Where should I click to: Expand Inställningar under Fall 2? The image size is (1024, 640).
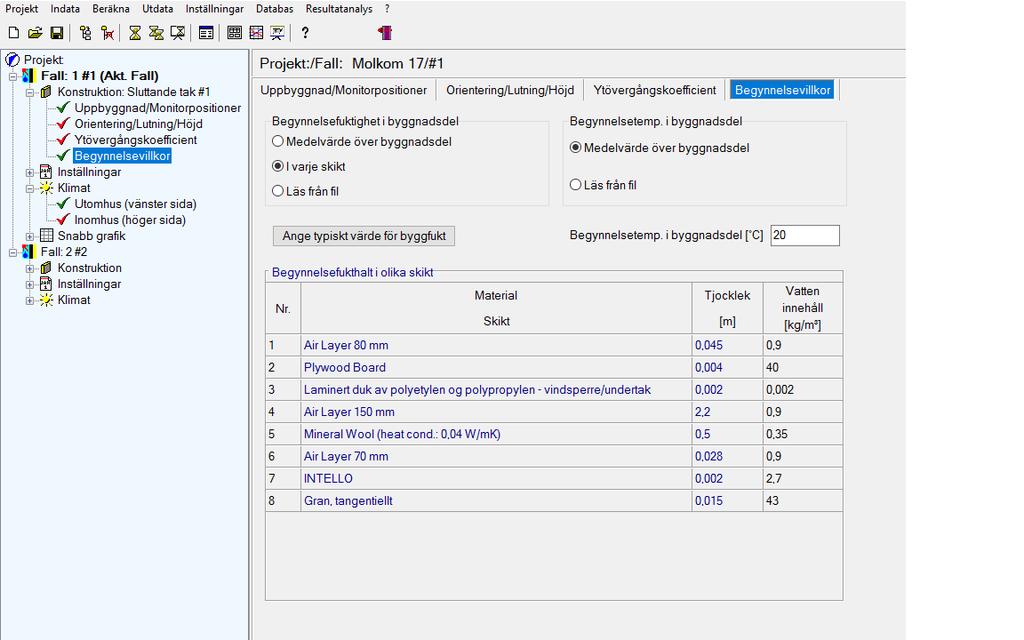[30, 285]
